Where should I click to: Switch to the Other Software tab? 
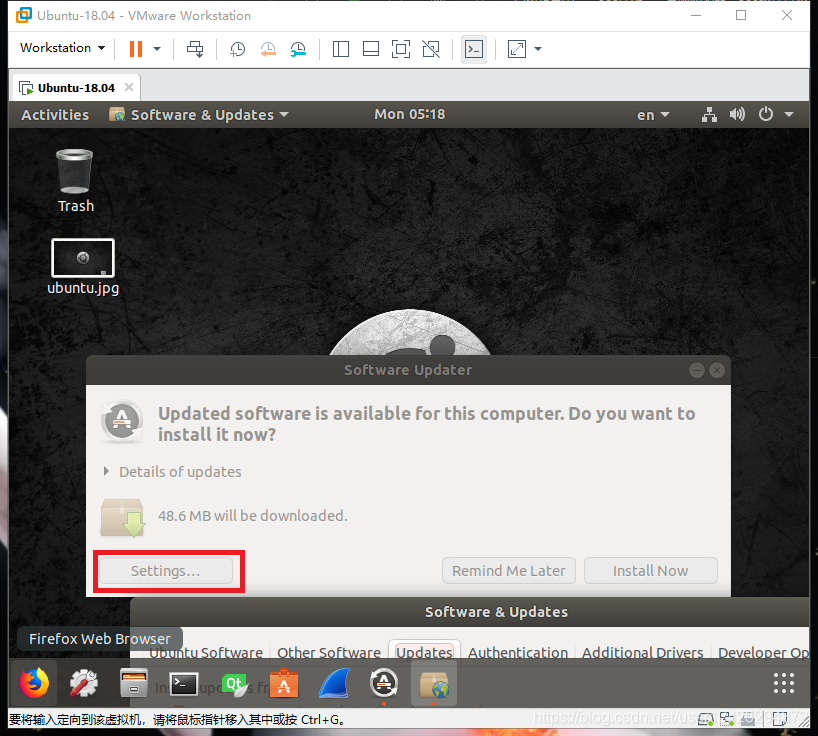tap(329, 652)
